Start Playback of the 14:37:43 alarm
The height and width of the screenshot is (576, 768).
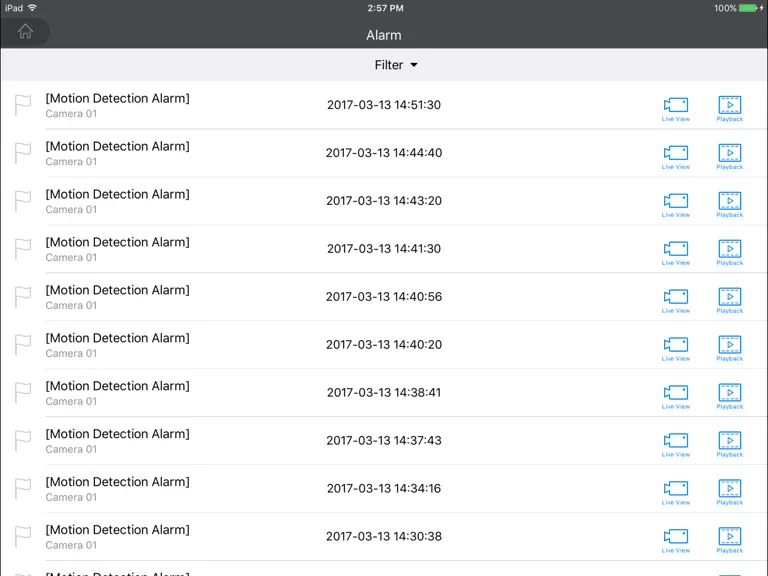729,445
